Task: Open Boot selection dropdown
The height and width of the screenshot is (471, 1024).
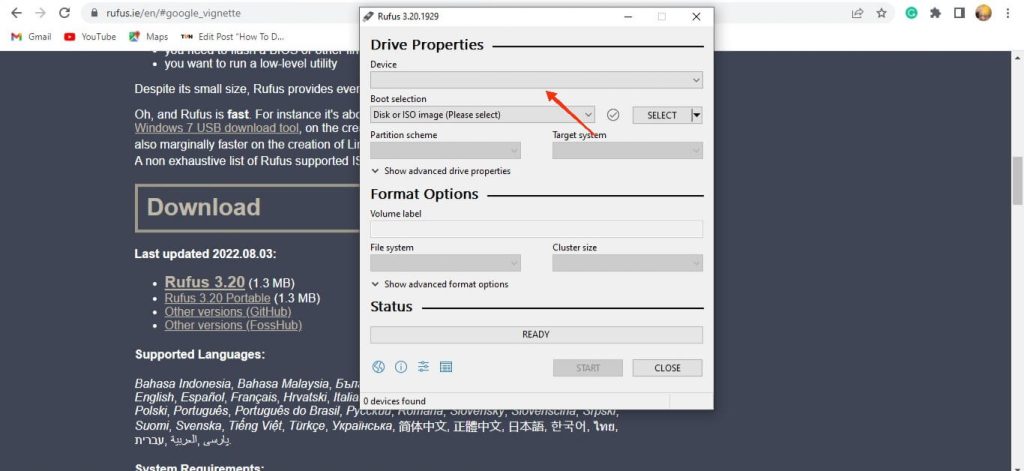Action: (x=482, y=115)
